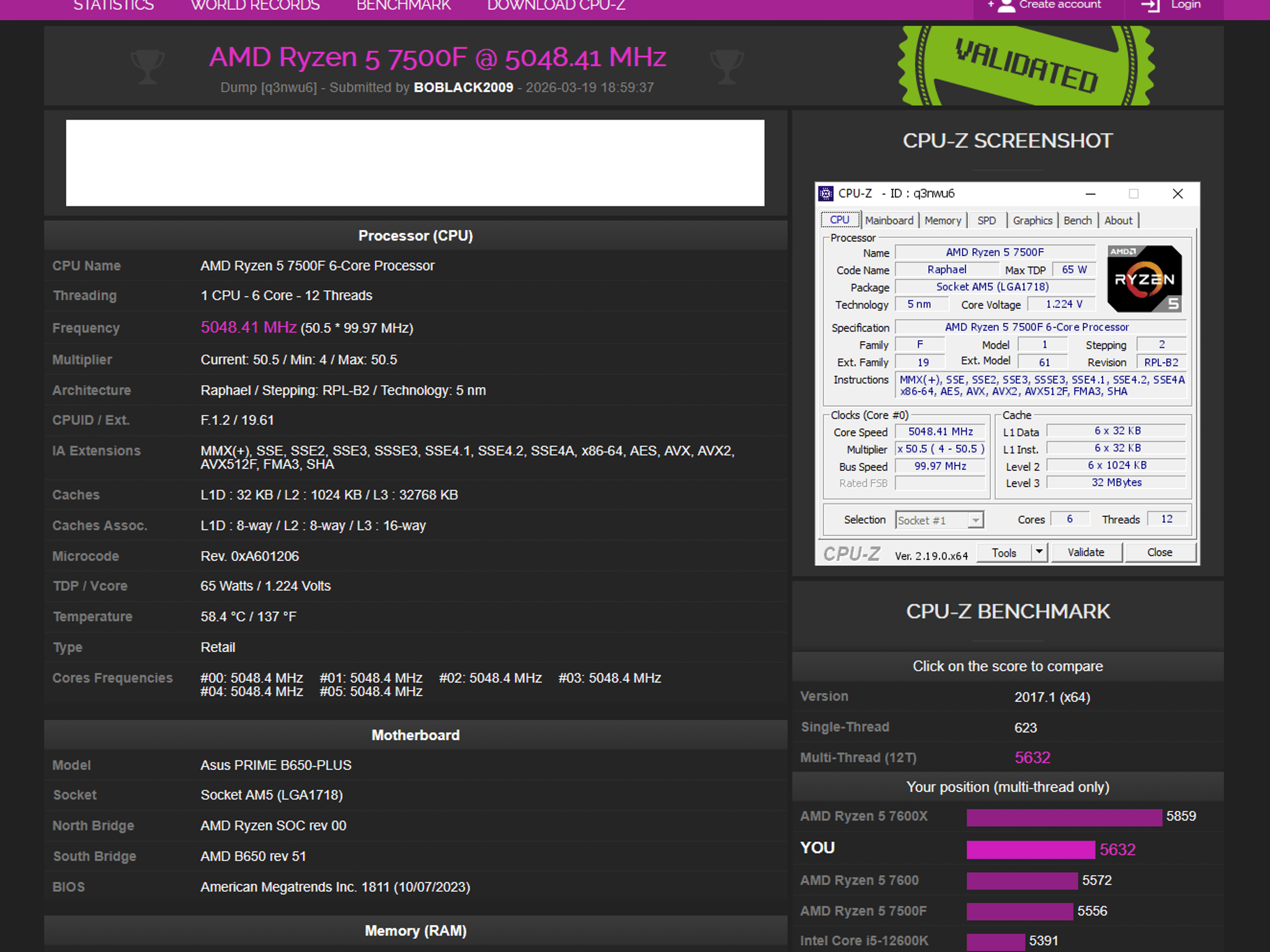
Task: Click the Validate button
Action: click(x=1086, y=553)
